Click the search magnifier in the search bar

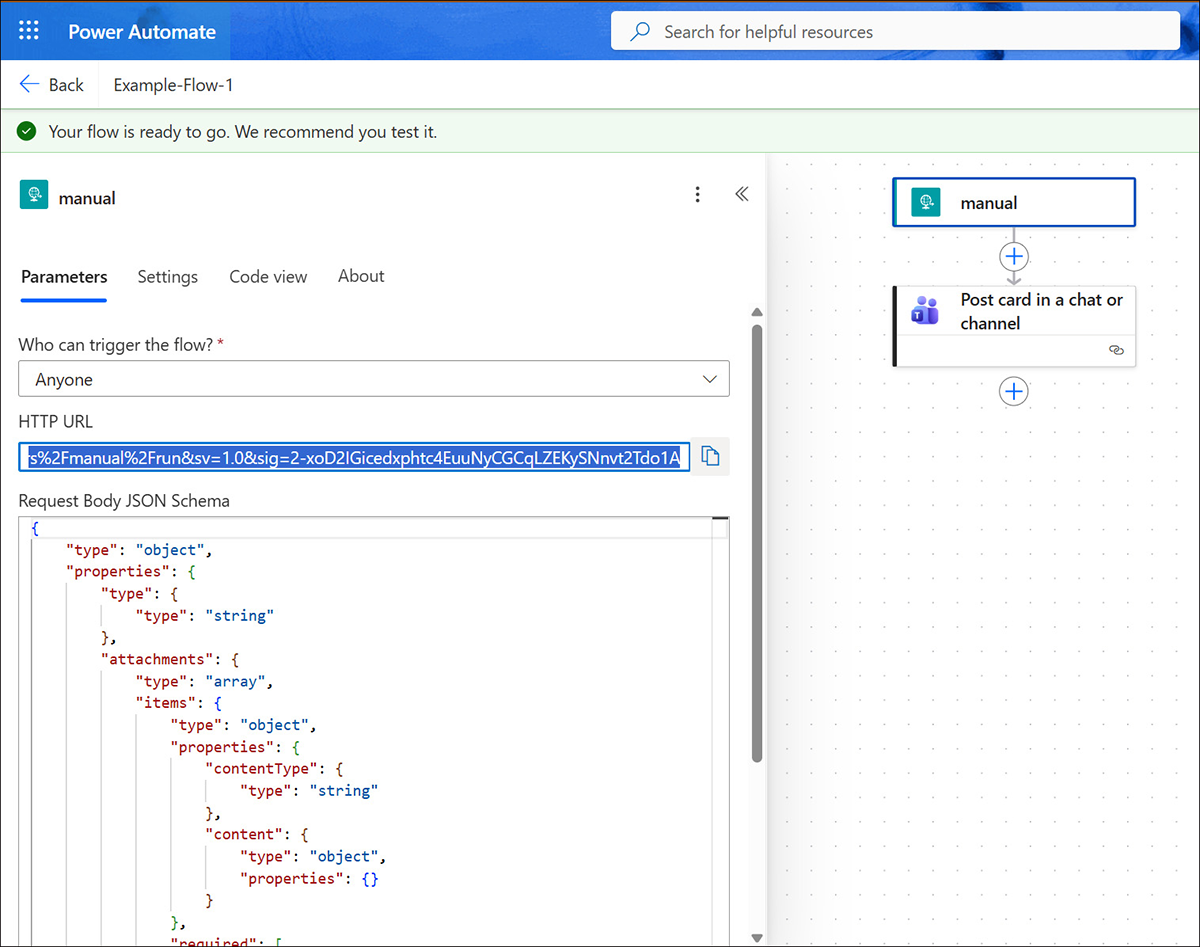coord(639,31)
